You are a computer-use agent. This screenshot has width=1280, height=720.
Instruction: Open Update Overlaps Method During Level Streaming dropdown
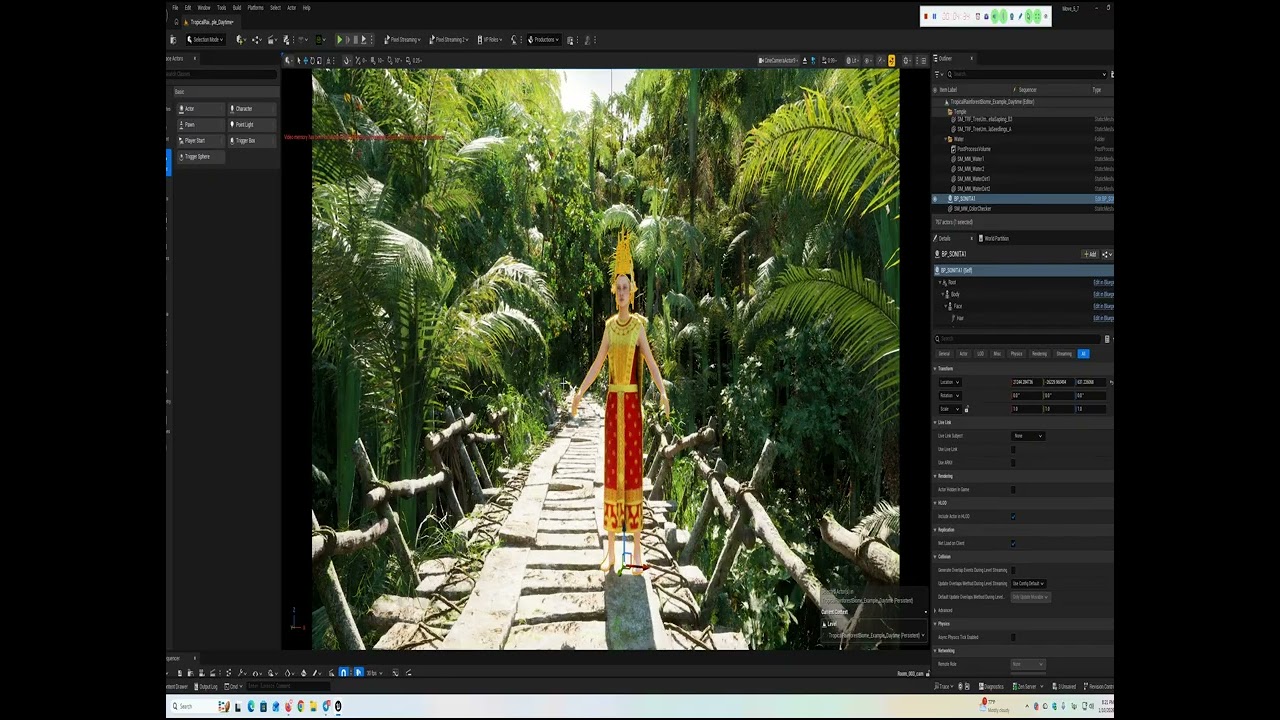[1029, 583]
